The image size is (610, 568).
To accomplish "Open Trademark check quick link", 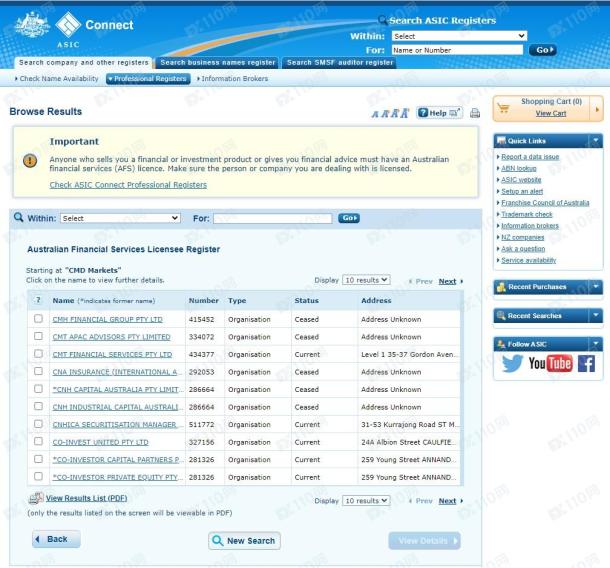I will click(527, 214).
